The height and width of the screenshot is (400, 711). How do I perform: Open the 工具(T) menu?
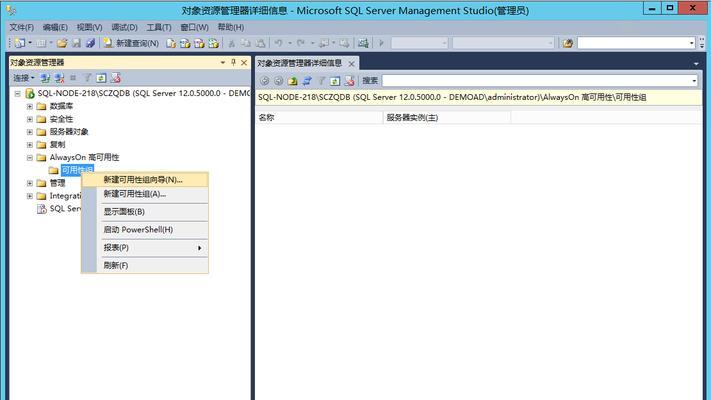click(159, 27)
